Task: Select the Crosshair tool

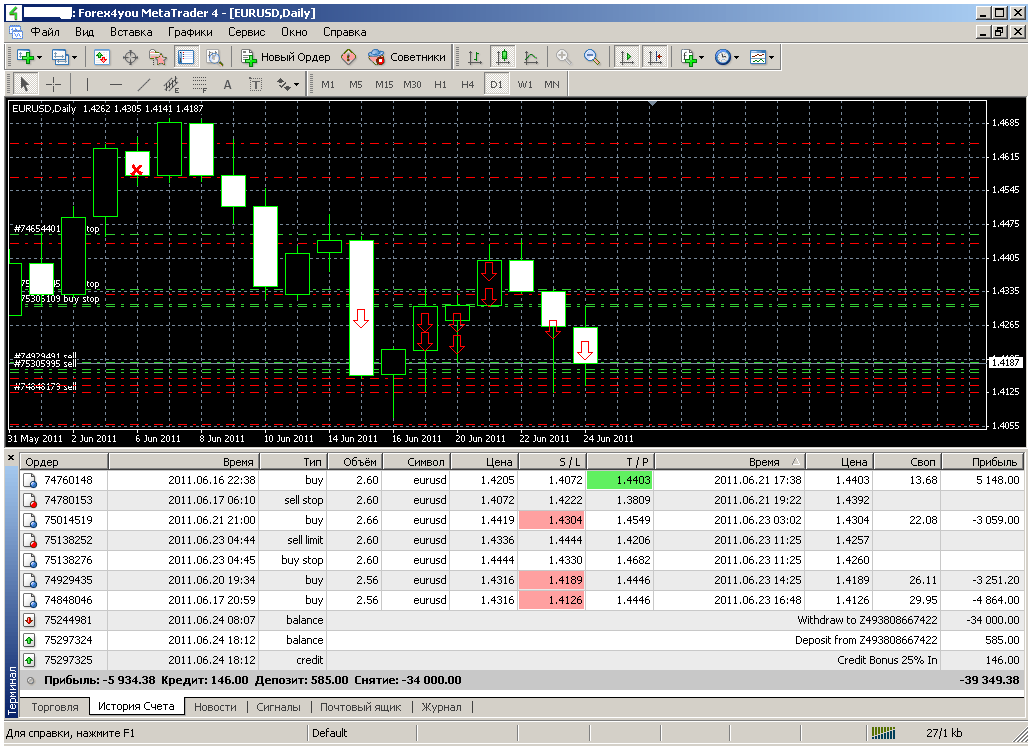Action: click(x=53, y=84)
